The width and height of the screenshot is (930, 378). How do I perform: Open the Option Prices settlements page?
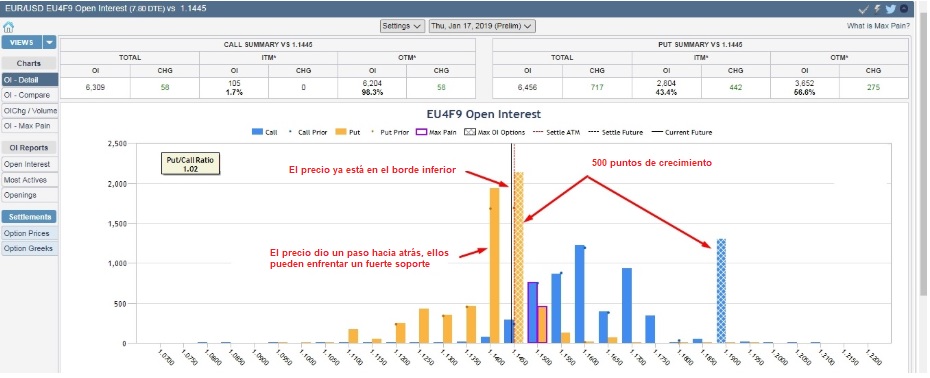tap(30, 233)
